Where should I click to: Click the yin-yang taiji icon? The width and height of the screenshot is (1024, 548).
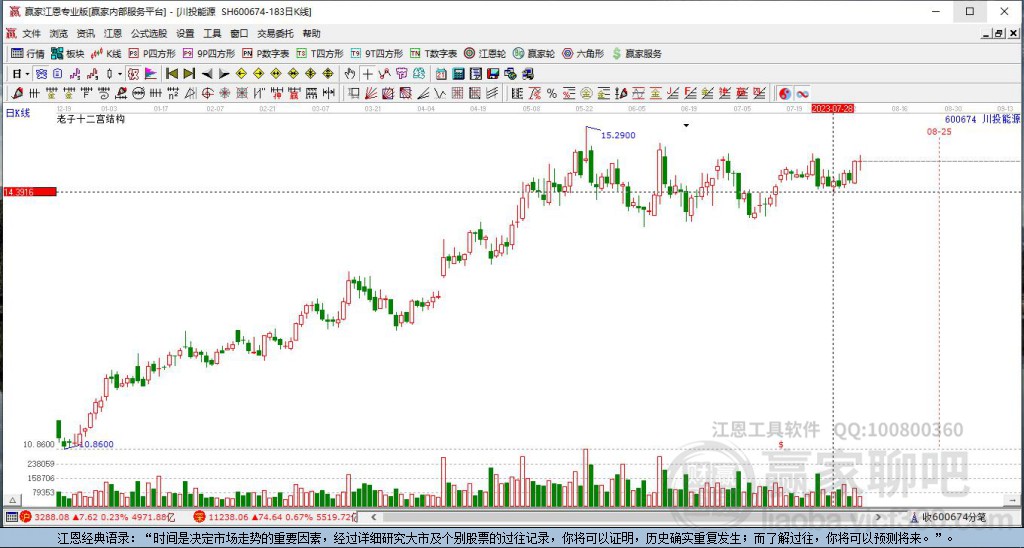785,93
